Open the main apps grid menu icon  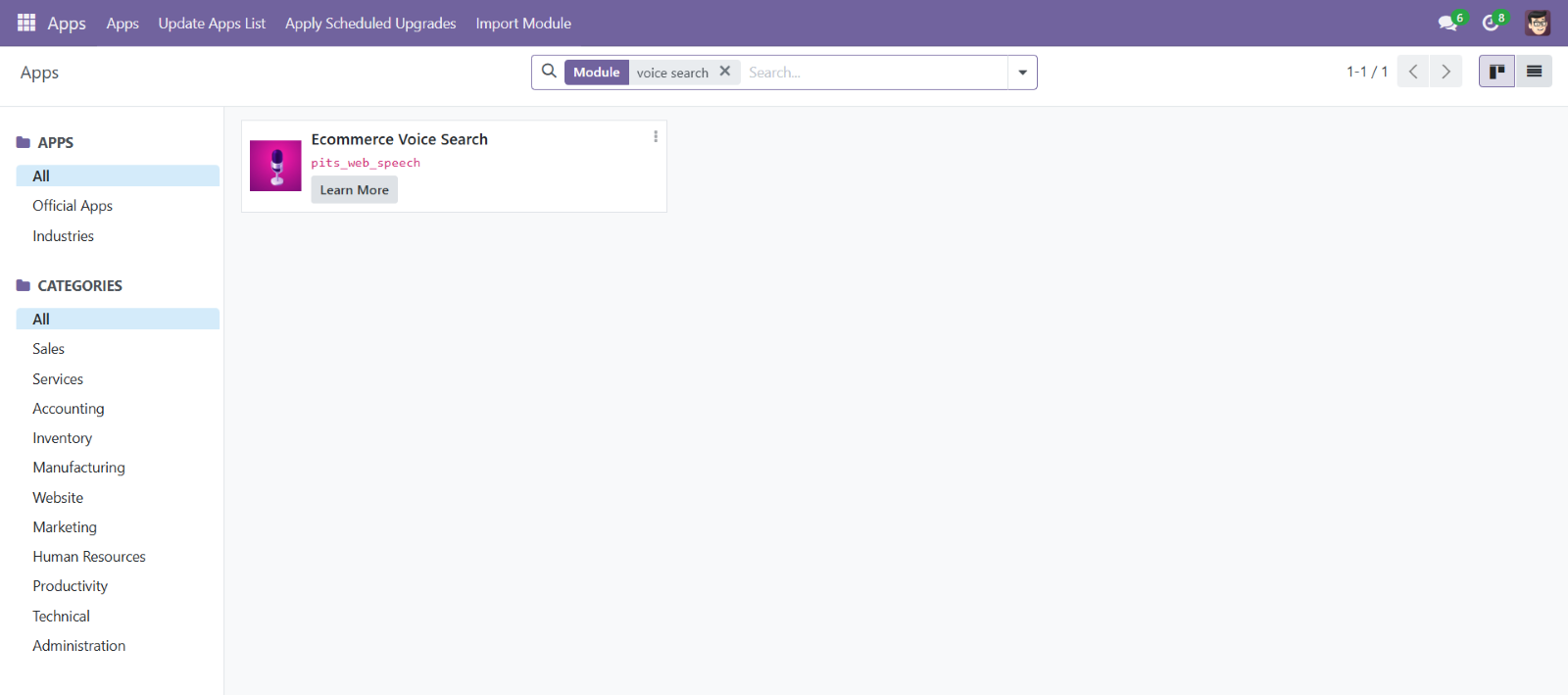click(26, 23)
